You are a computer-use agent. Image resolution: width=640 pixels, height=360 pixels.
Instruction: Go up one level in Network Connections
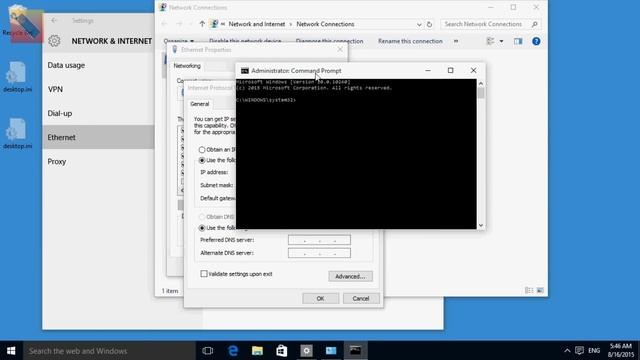[x=202, y=24]
